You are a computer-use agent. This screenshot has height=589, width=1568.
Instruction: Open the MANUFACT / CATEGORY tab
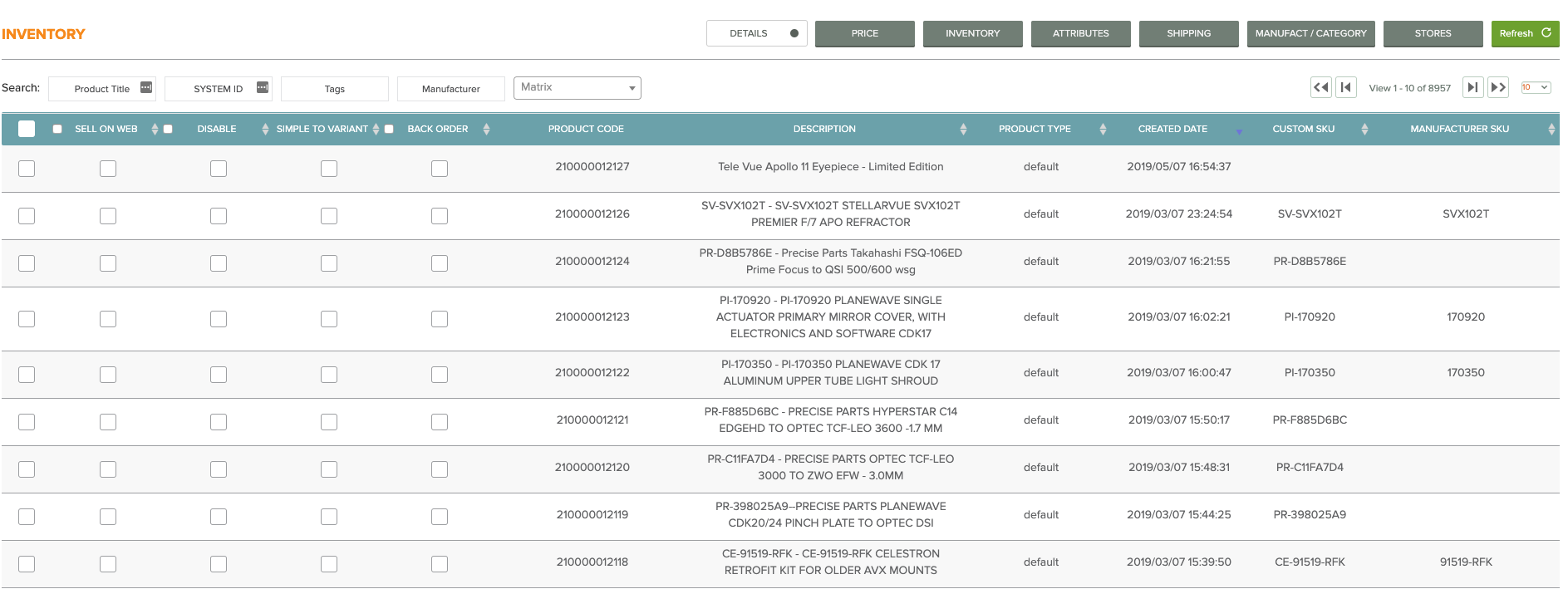coord(1310,33)
